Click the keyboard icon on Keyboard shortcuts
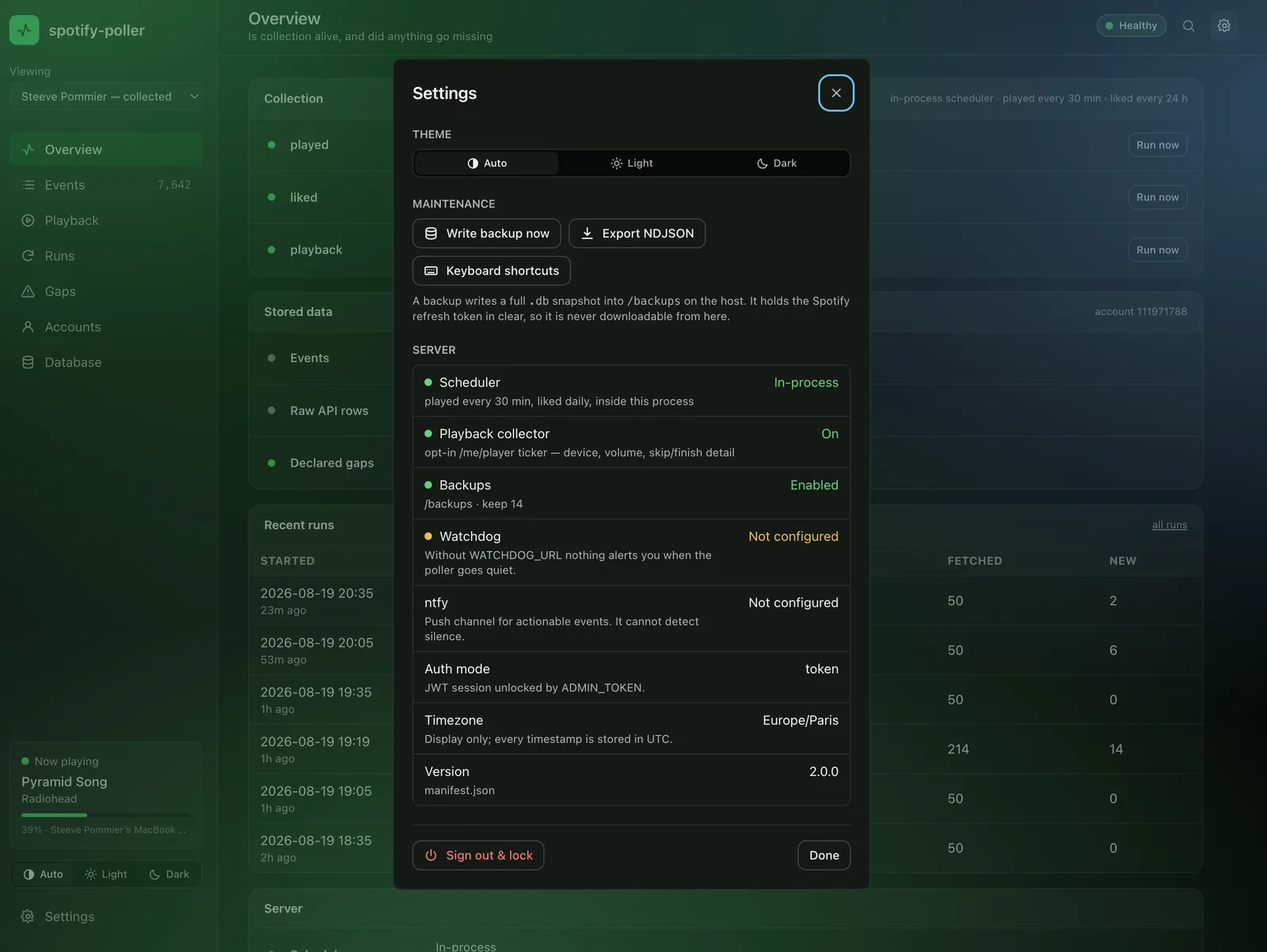This screenshot has height=952, width=1267. tap(431, 271)
